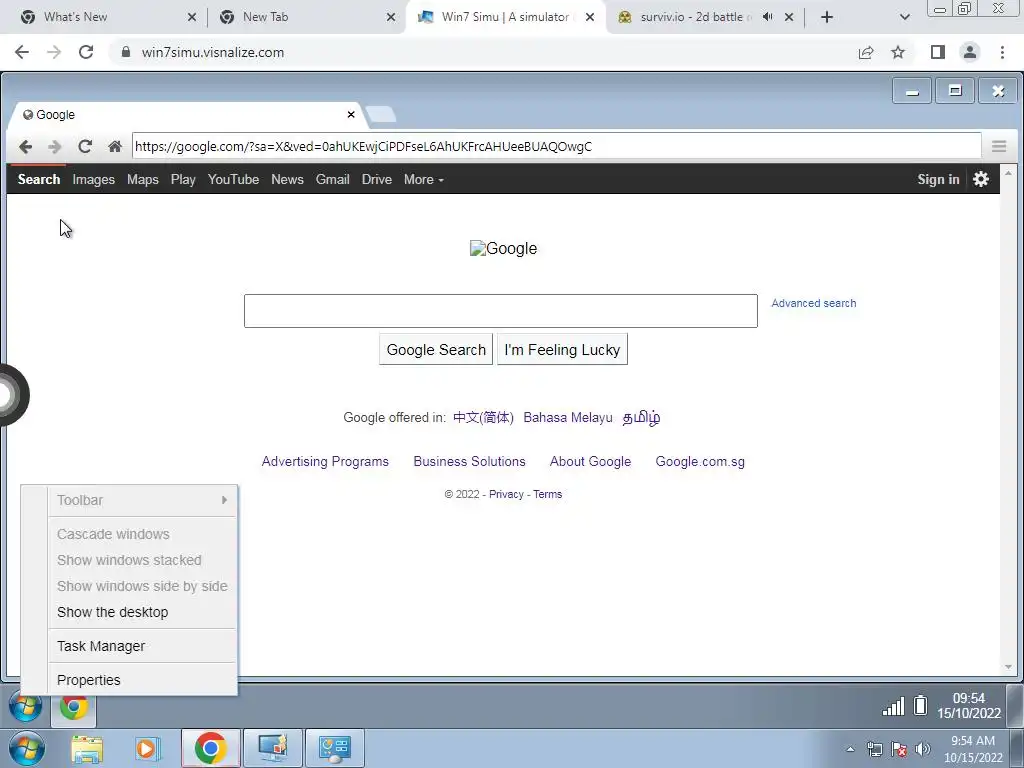
Task: Click the simulated browser forward arrow
Action: click(55, 147)
